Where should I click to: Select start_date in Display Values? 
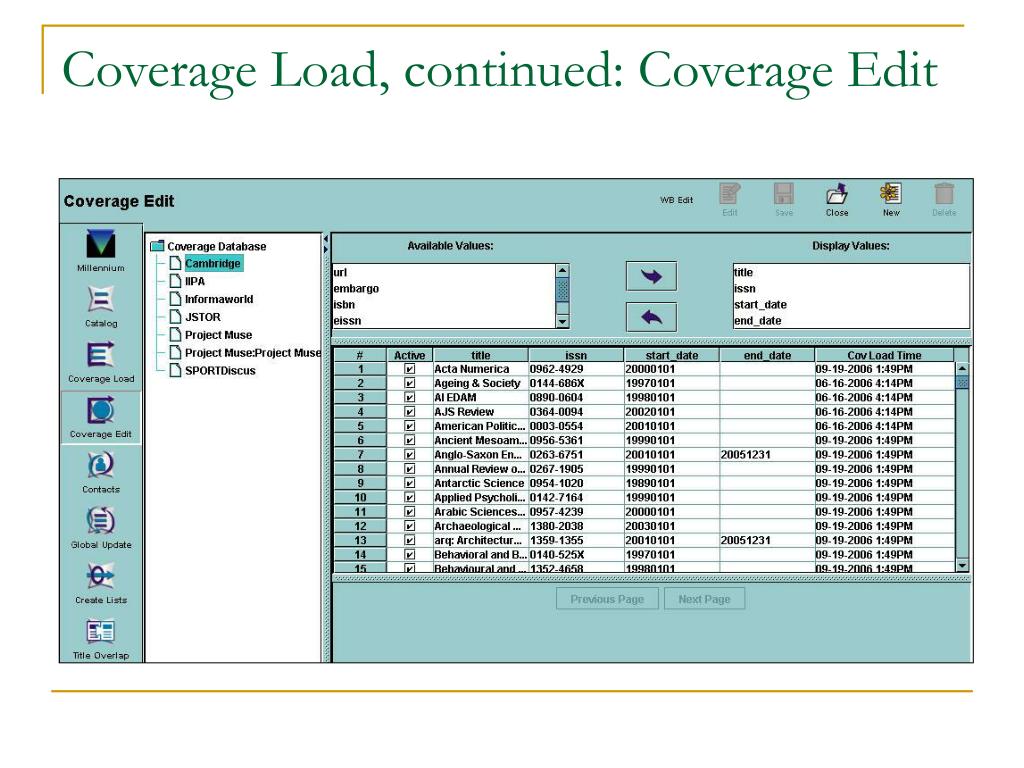(x=760, y=304)
